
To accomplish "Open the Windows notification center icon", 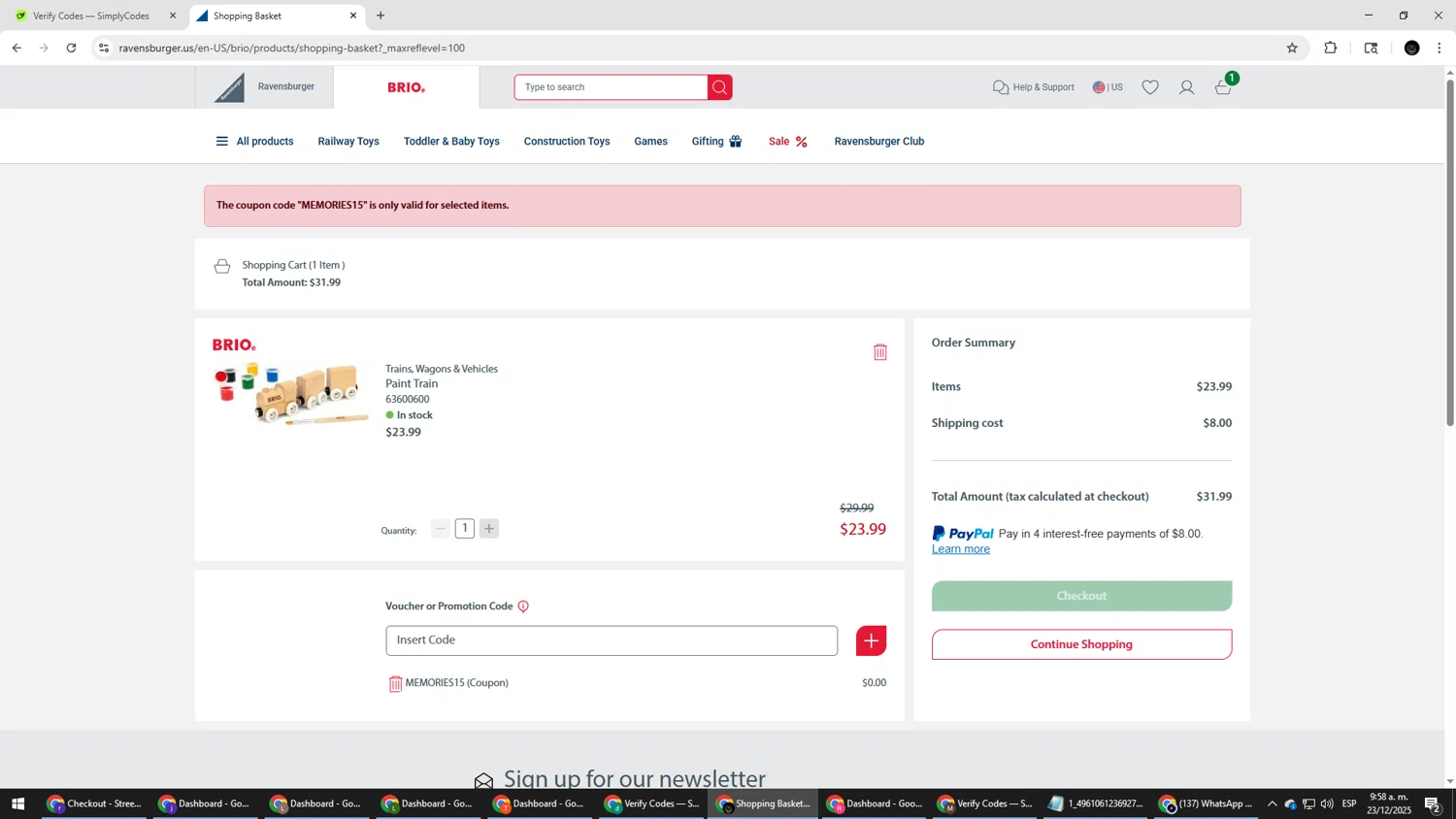I will pyautogui.click(x=1432, y=803).
